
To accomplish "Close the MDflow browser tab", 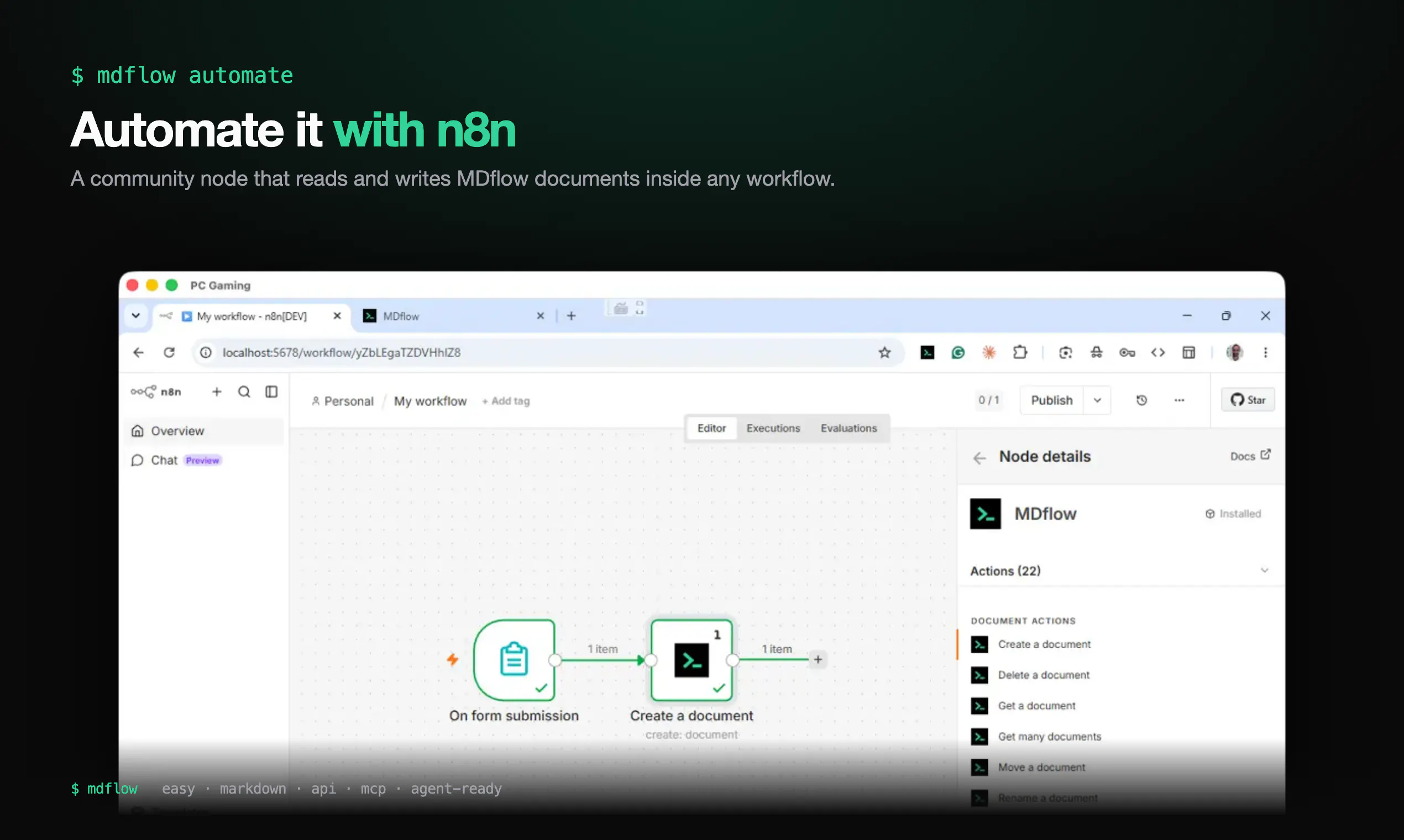I will (x=541, y=316).
